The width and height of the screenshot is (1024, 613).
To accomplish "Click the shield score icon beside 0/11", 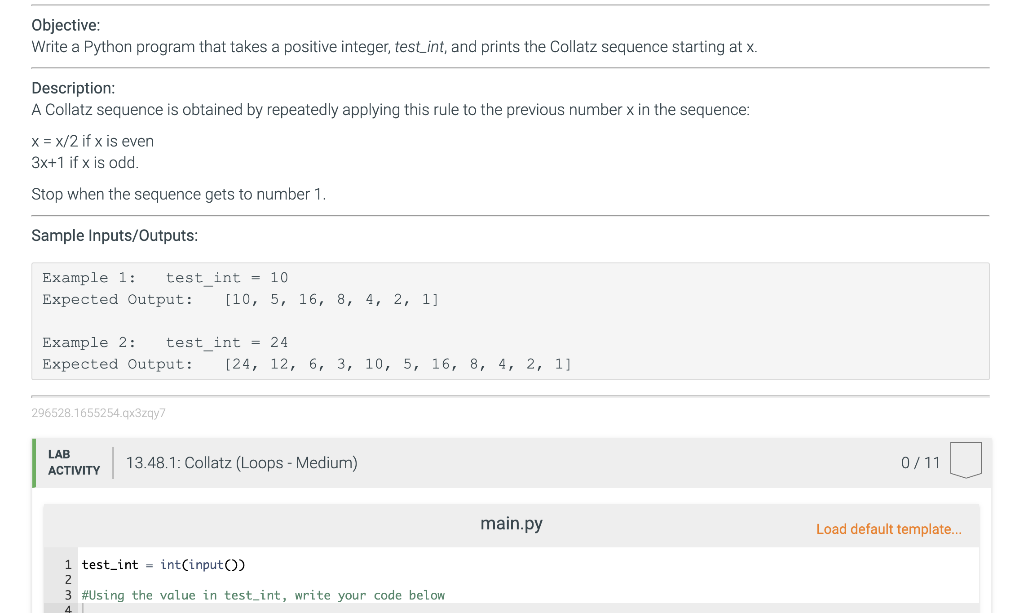I will (x=967, y=459).
